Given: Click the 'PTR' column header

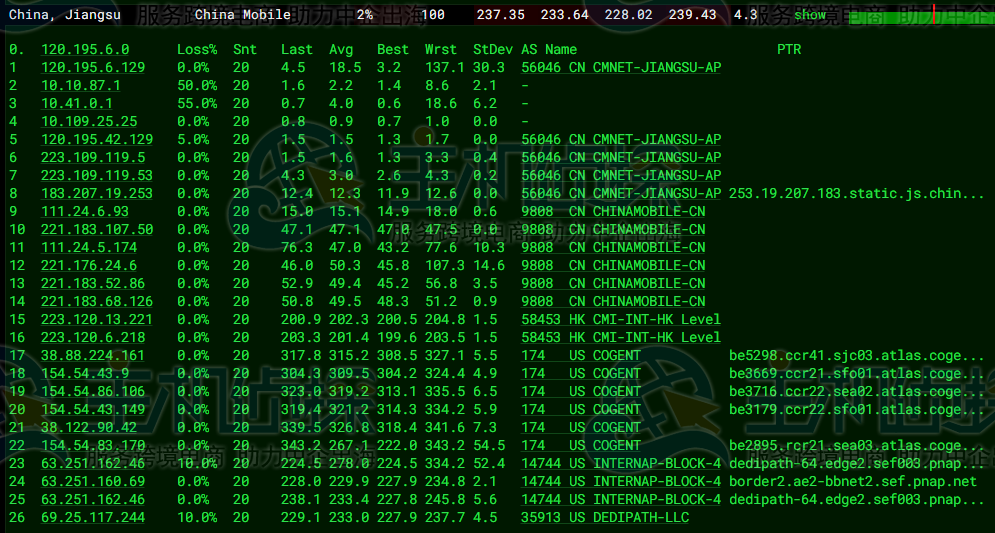Looking at the screenshot, I should point(789,49).
